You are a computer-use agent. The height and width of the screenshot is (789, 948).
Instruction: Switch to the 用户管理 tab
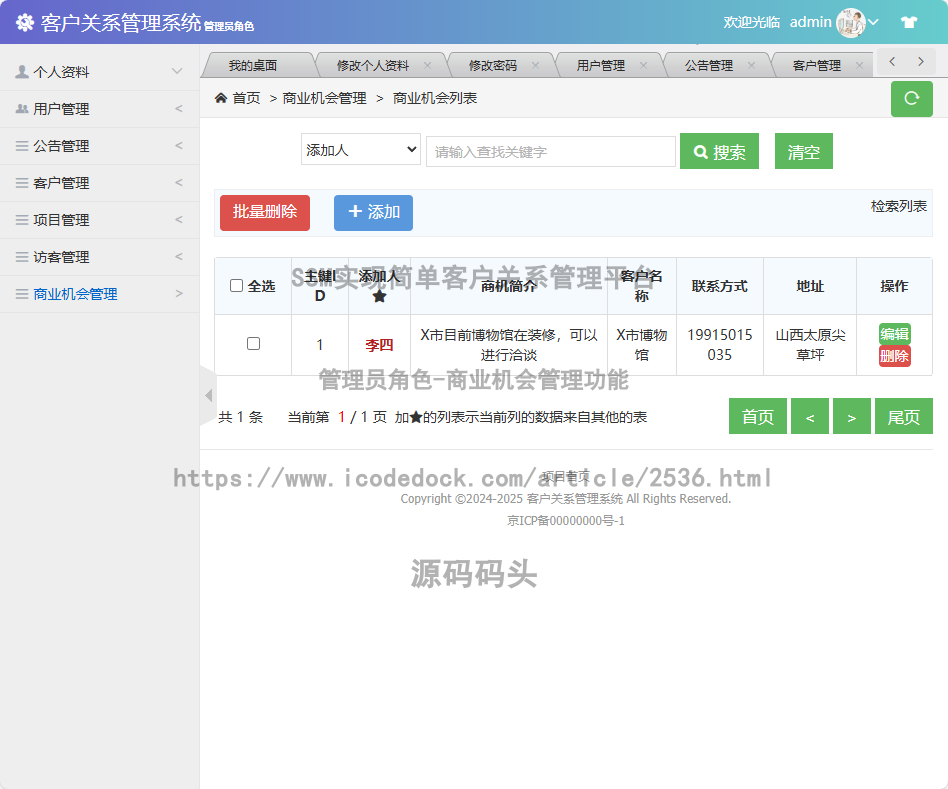(x=600, y=65)
